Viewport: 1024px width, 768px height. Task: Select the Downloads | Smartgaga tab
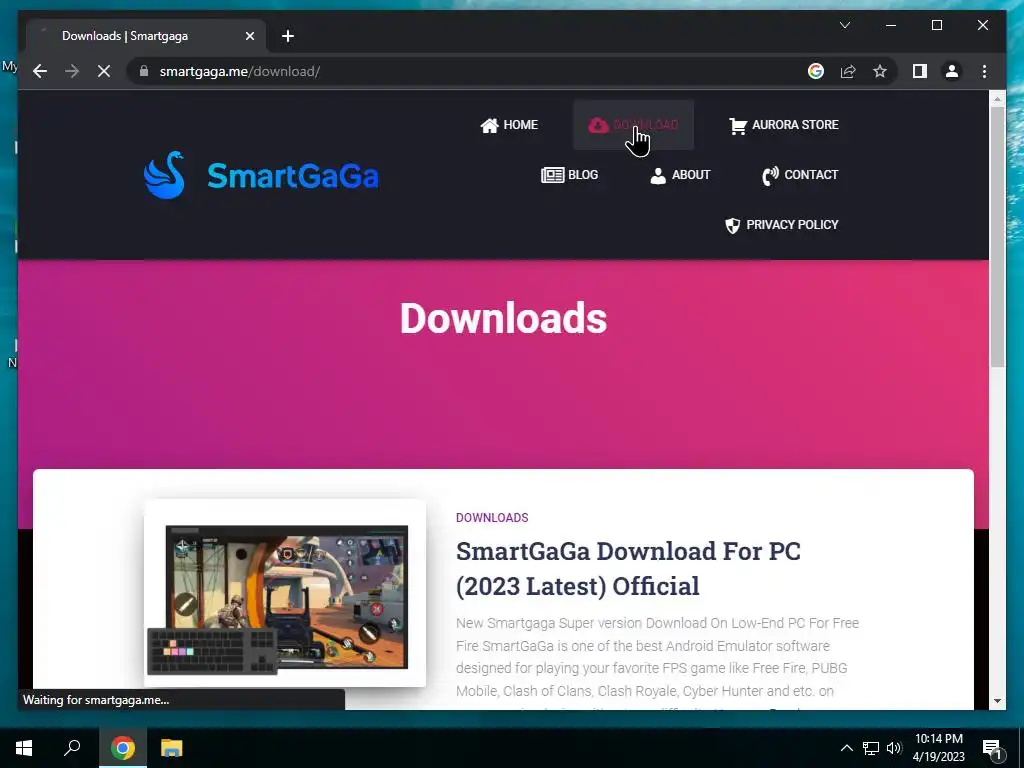[x=146, y=36]
